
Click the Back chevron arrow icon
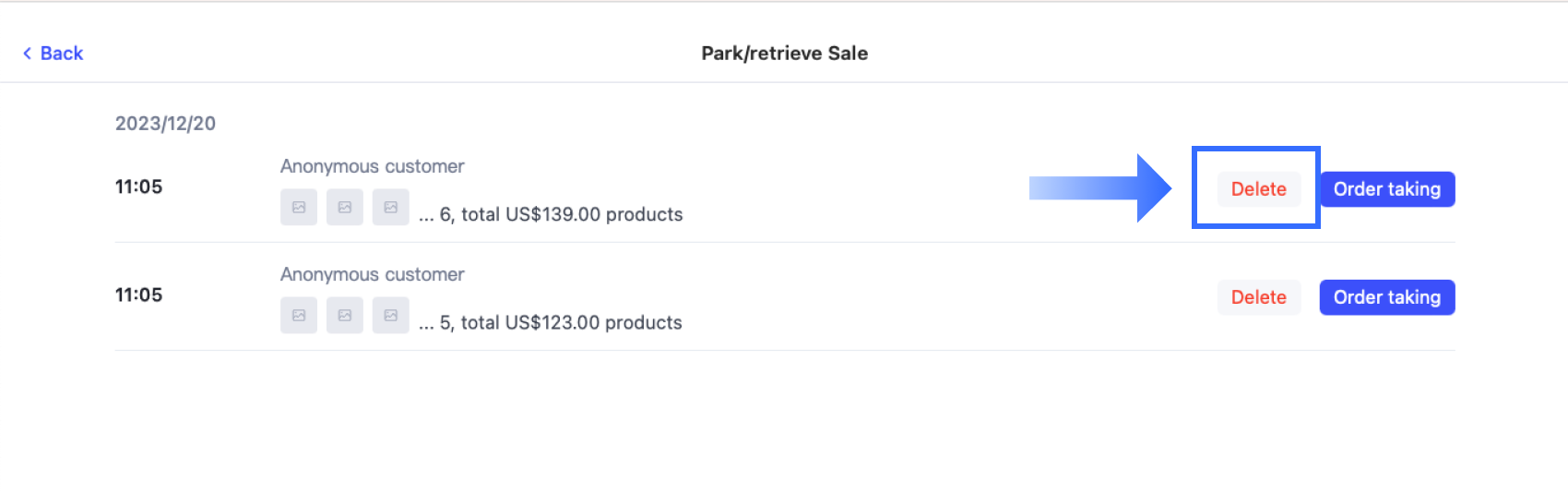28,54
